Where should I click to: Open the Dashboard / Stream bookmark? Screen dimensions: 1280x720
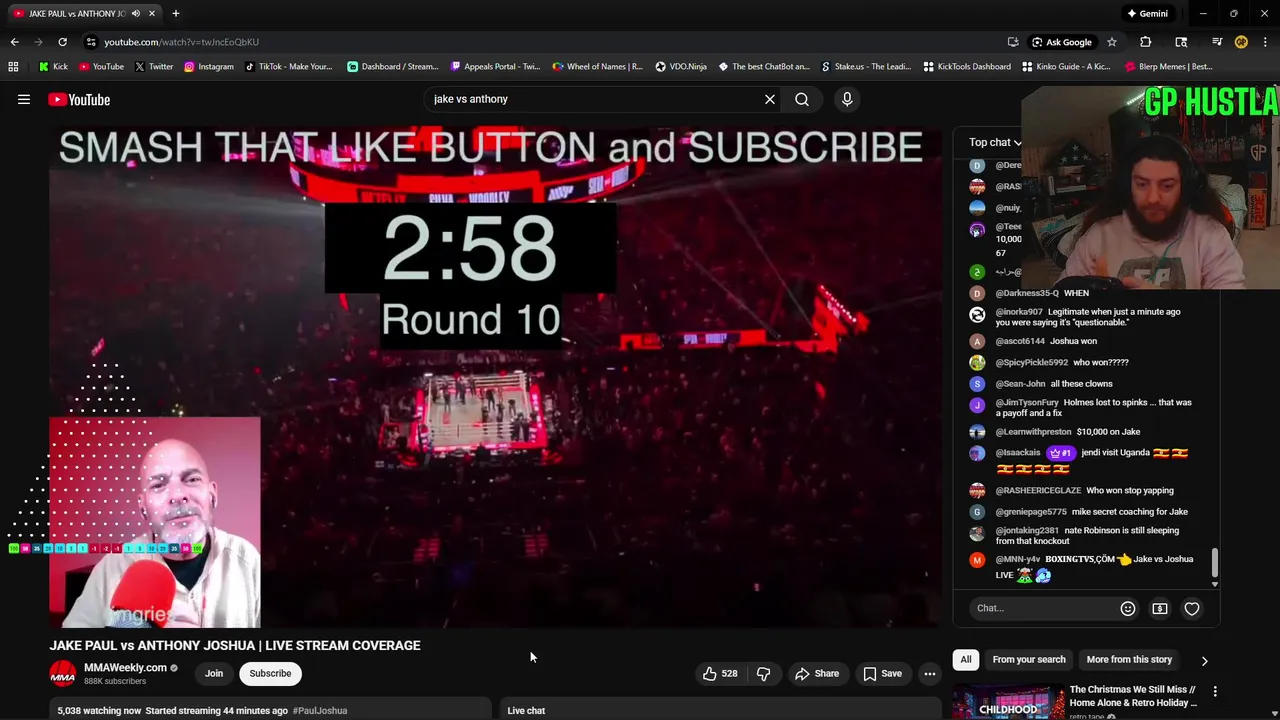coord(393,67)
